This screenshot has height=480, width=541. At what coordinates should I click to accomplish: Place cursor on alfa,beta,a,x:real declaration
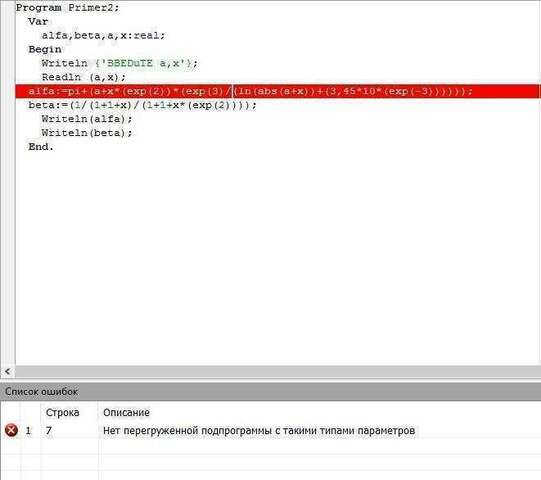pos(104,35)
